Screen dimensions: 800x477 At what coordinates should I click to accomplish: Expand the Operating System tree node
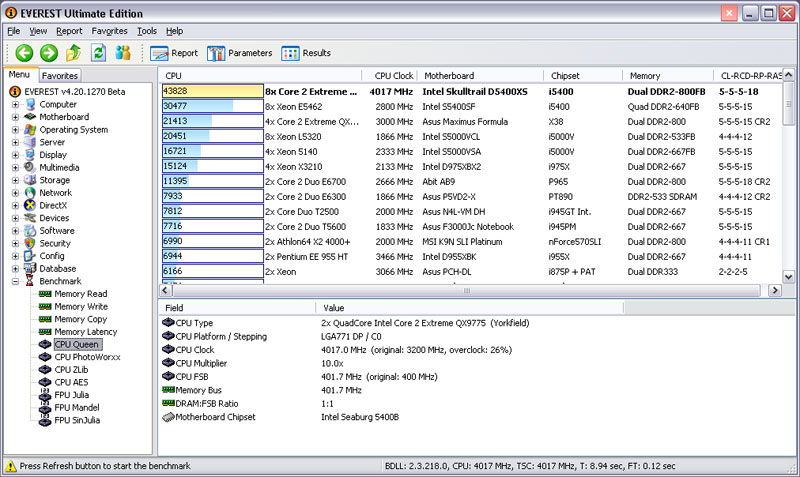pos(15,130)
